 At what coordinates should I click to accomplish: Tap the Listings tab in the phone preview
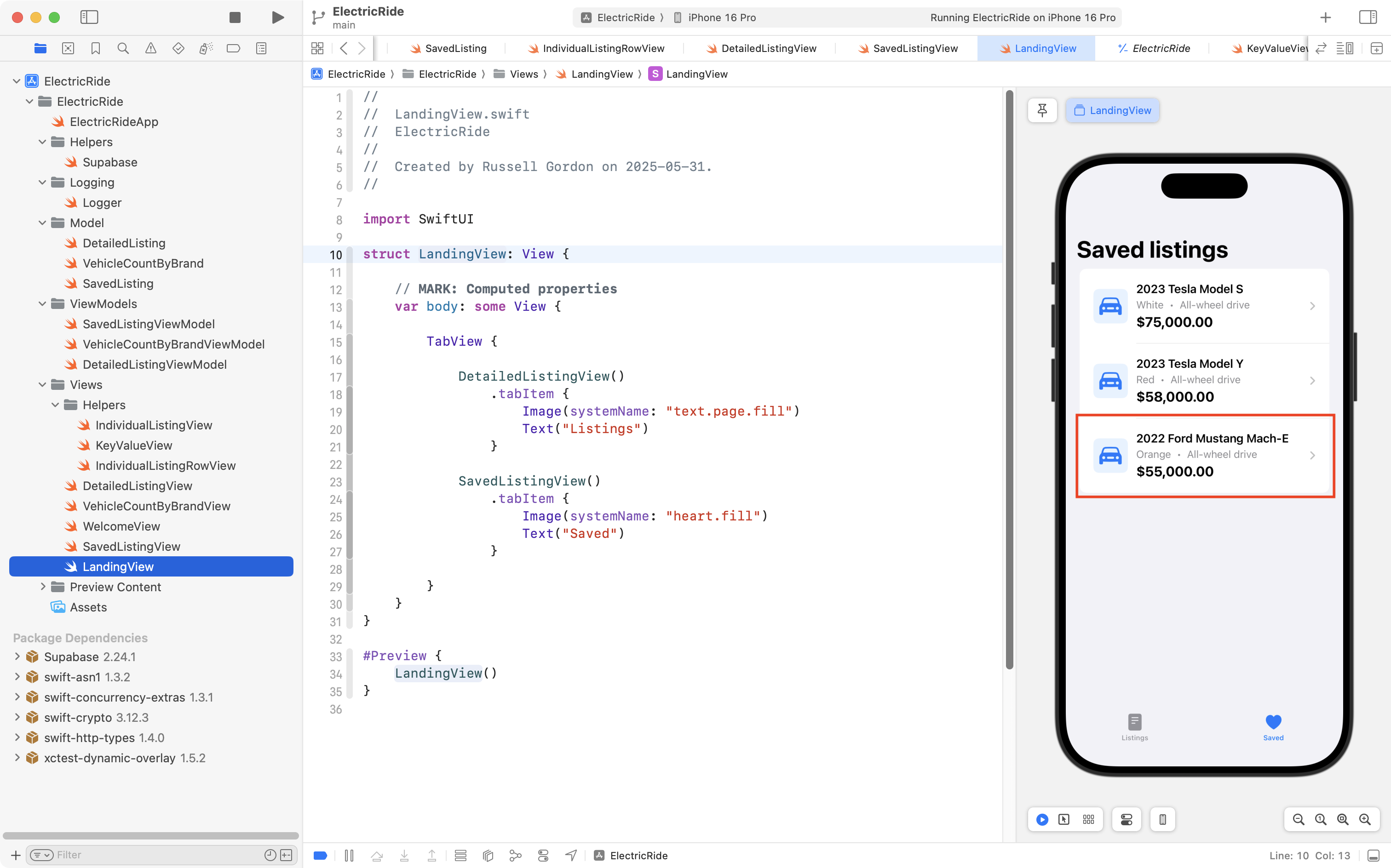1134,727
